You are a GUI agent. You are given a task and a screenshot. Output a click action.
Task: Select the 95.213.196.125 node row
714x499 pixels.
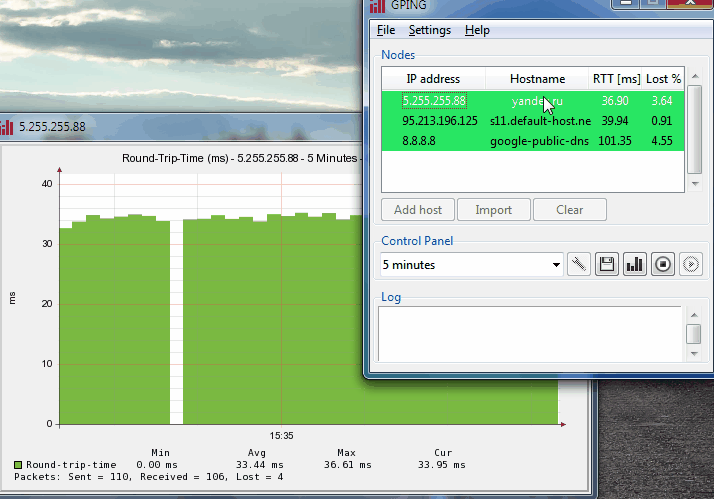click(533, 121)
